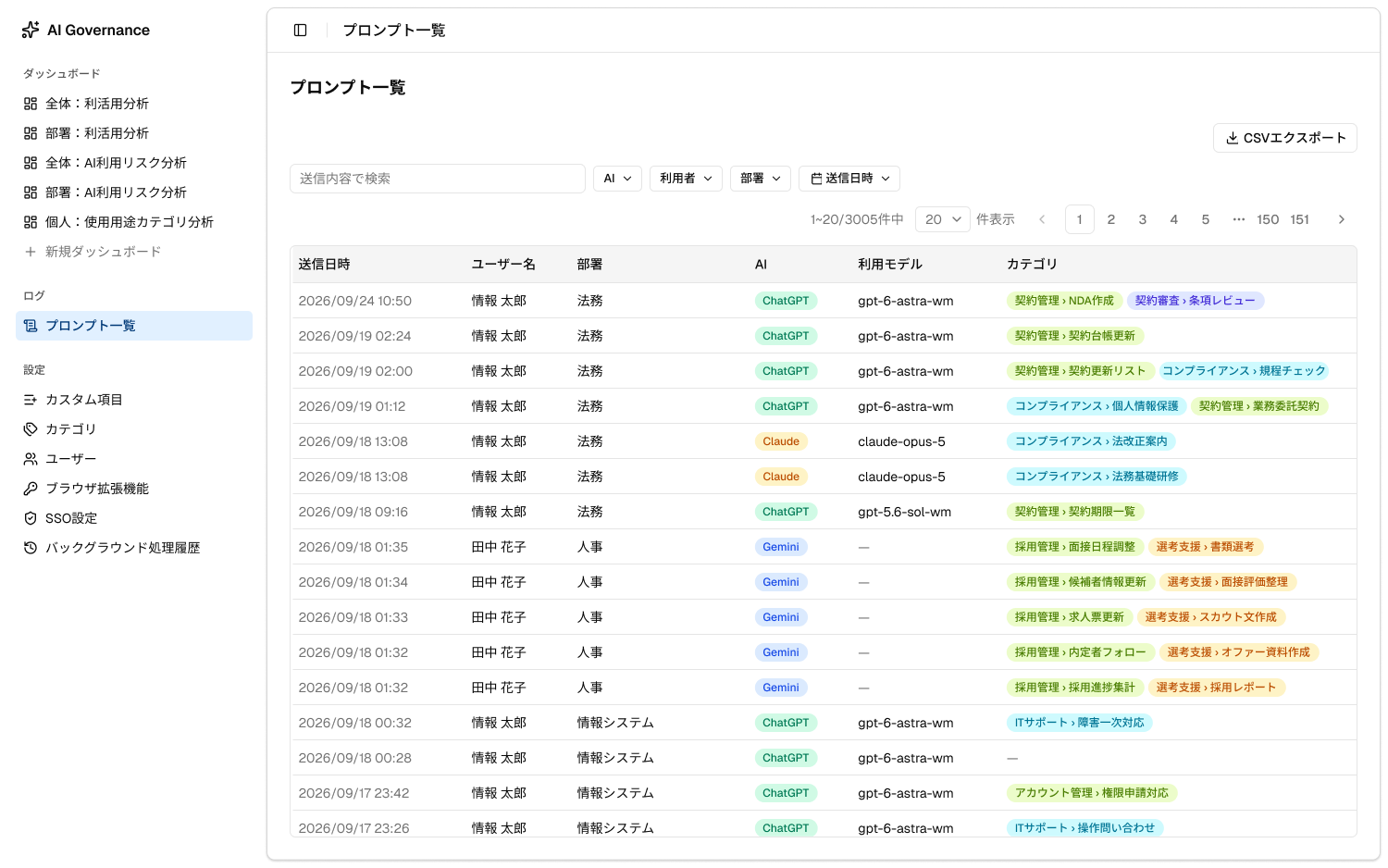Navigate to ブラウザ拡張機能 settings

pyautogui.click(x=134, y=489)
